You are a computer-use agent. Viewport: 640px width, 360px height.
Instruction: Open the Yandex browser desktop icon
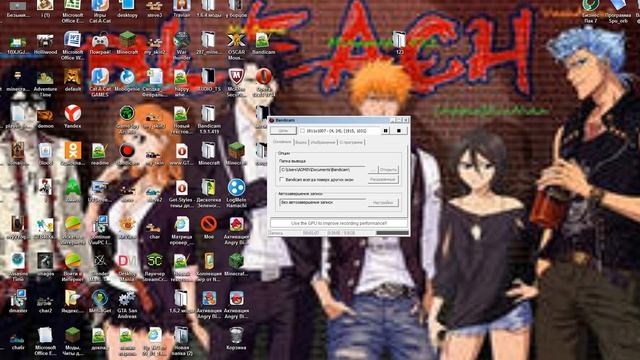pos(73,117)
